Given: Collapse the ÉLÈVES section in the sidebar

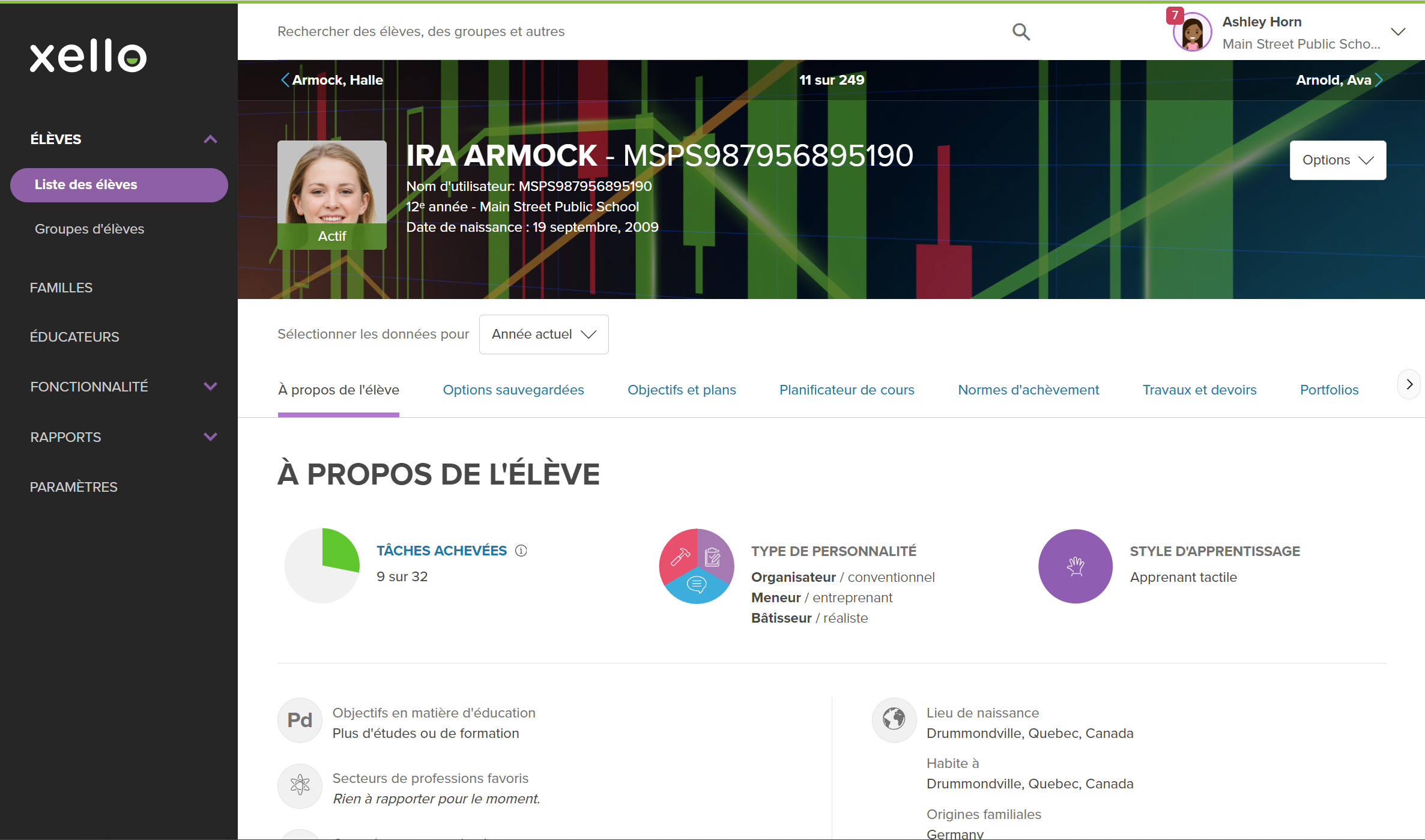Looking at the screenshot, I should click(210, 139).
